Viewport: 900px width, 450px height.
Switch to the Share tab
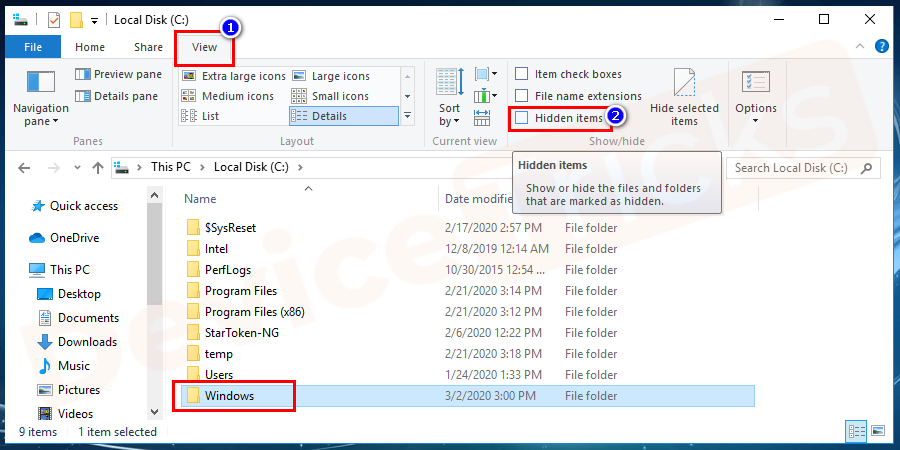(x=148, y=47)
